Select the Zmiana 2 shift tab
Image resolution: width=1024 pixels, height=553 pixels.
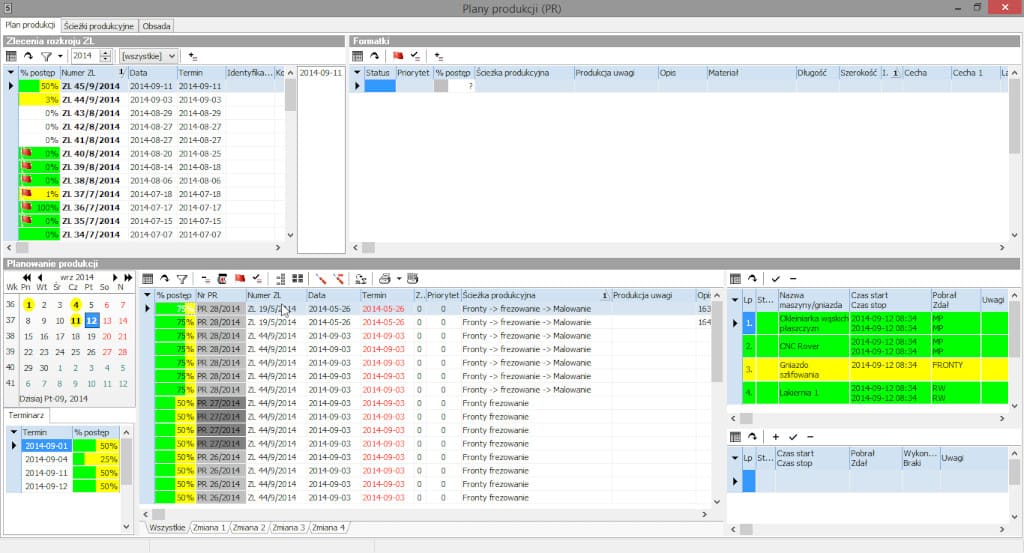tap(249, 527)
